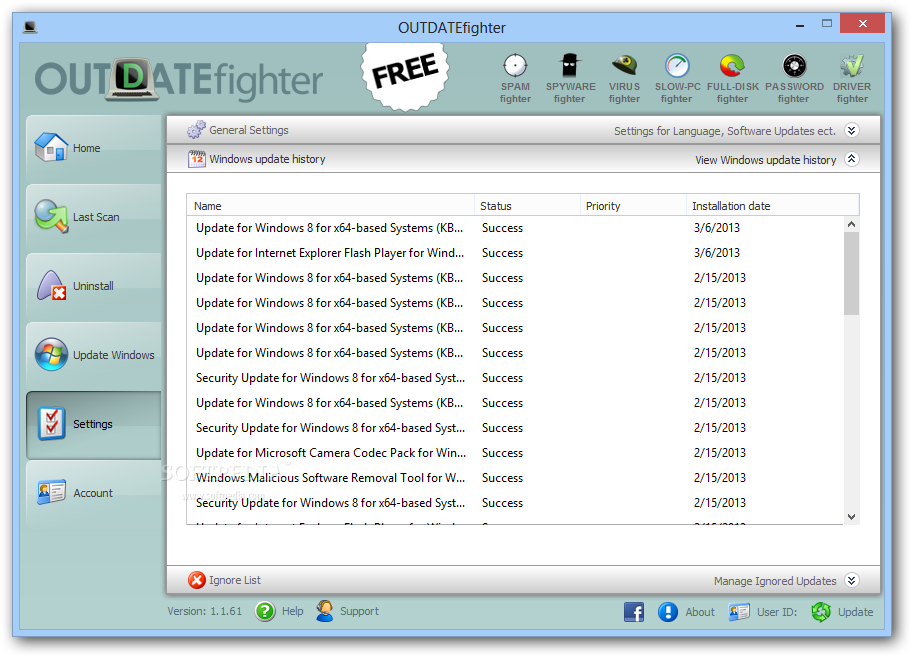Click Settings checklist icon
The width and height of the screenshot is (912, 657).
51,423
